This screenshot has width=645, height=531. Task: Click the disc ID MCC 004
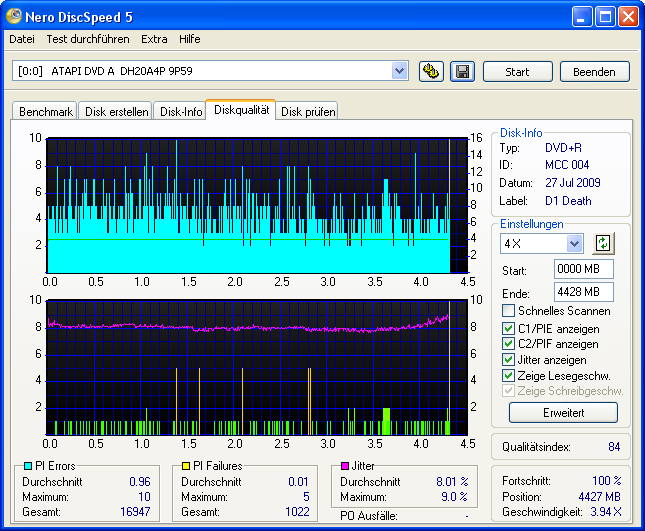(x=567, y=165)
